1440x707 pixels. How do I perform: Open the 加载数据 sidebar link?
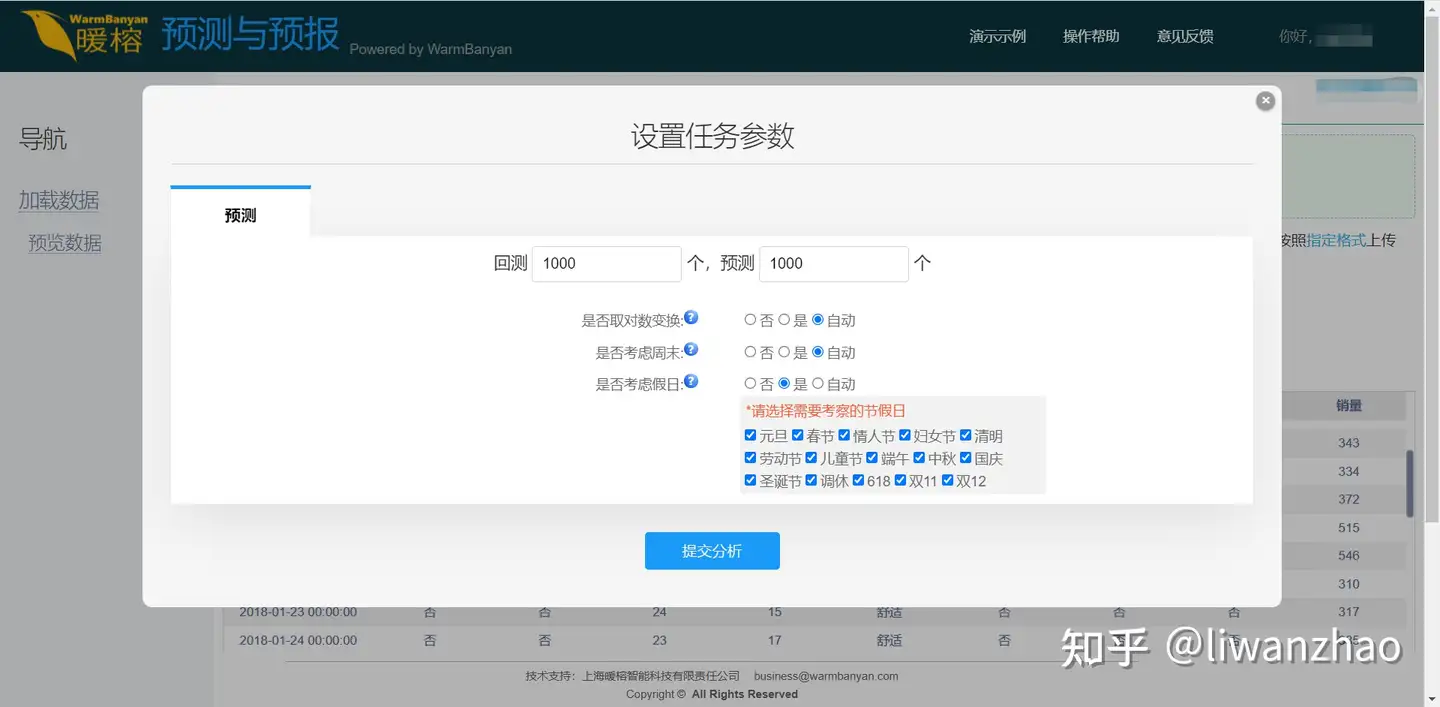pos(59,200)
